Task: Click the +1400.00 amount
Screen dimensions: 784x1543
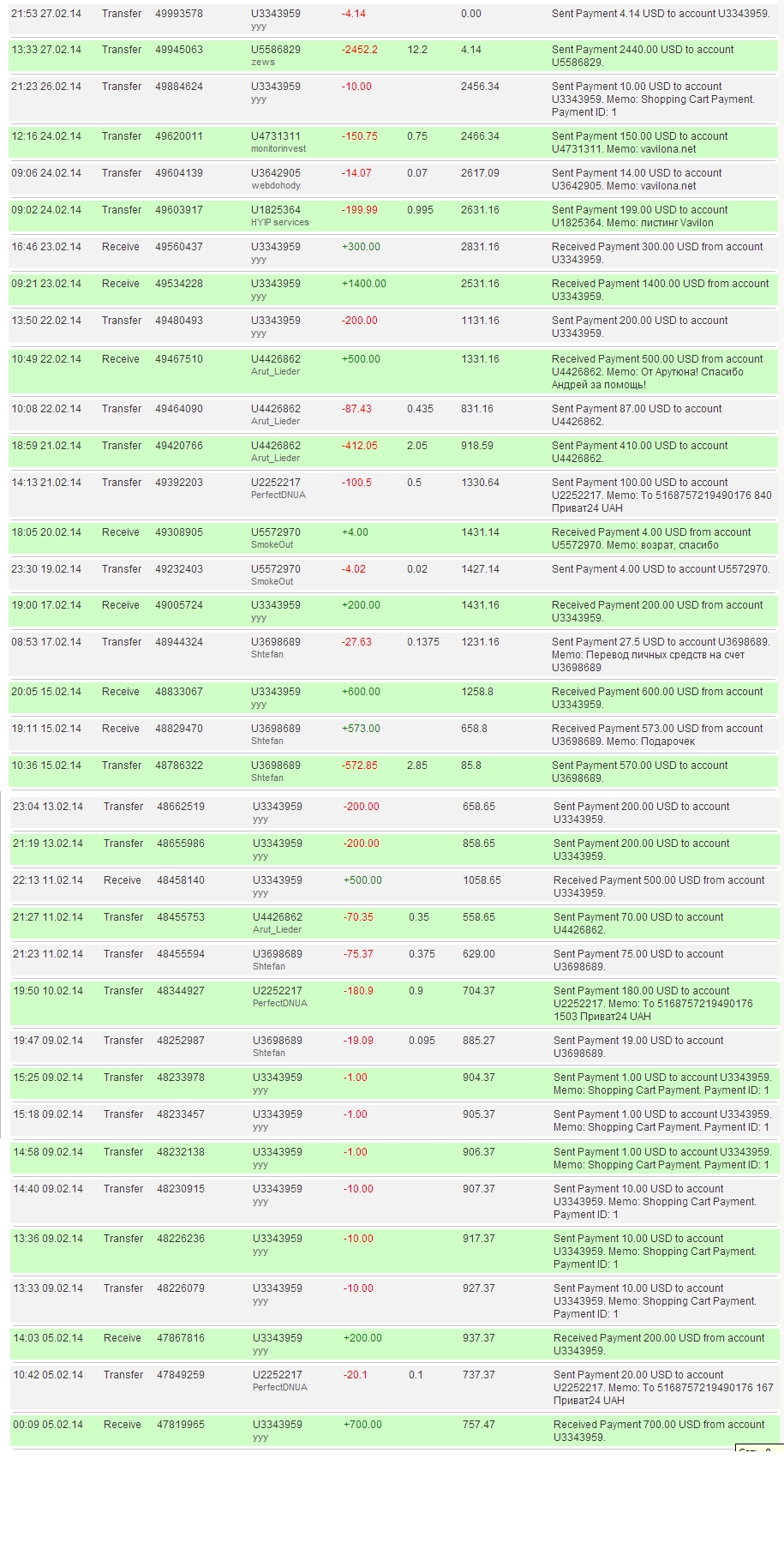Action: [364, 284]
